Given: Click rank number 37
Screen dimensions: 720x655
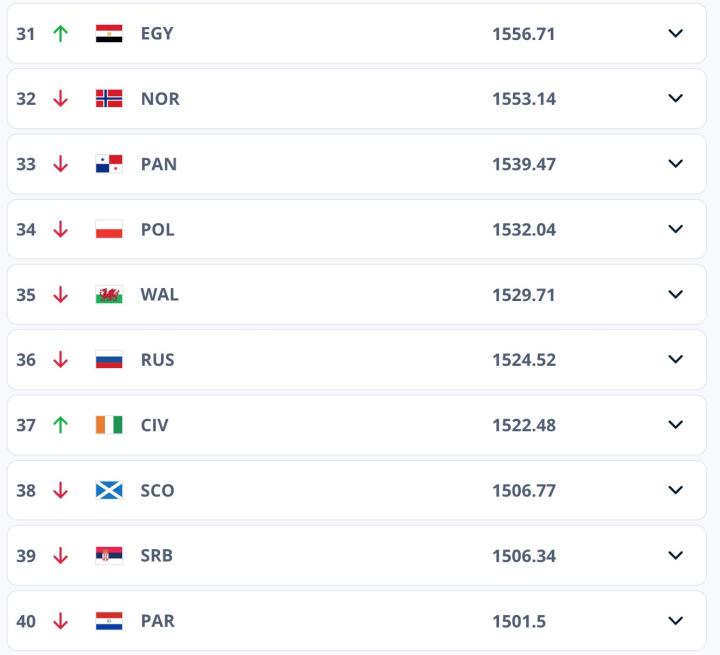Looking at the screenshot, I should click(x=26, y=425).
